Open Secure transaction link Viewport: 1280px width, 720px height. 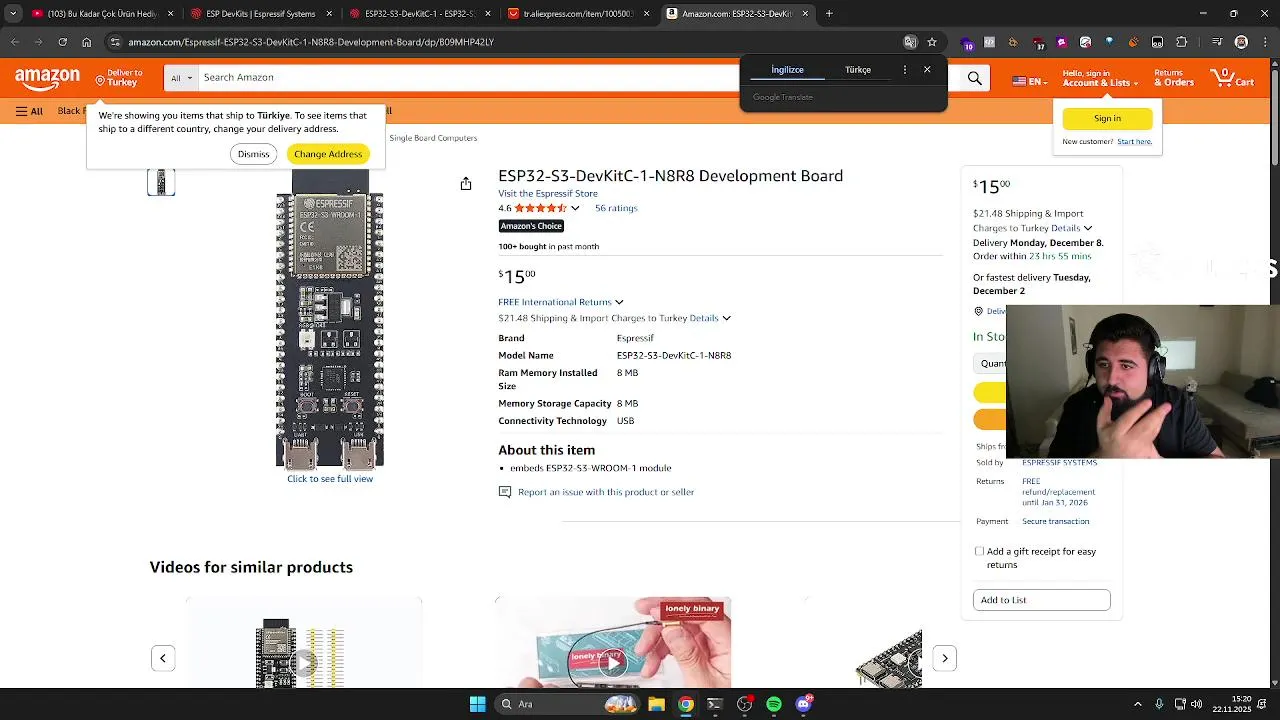point(1055,521)
